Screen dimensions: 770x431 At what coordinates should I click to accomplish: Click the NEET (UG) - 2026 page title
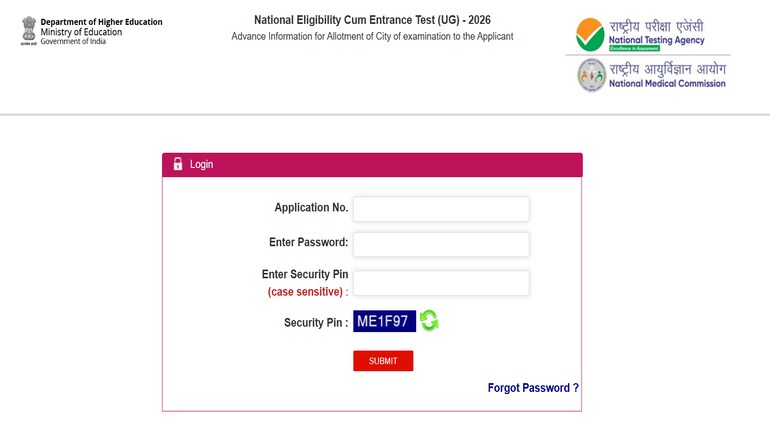point(372,20)
